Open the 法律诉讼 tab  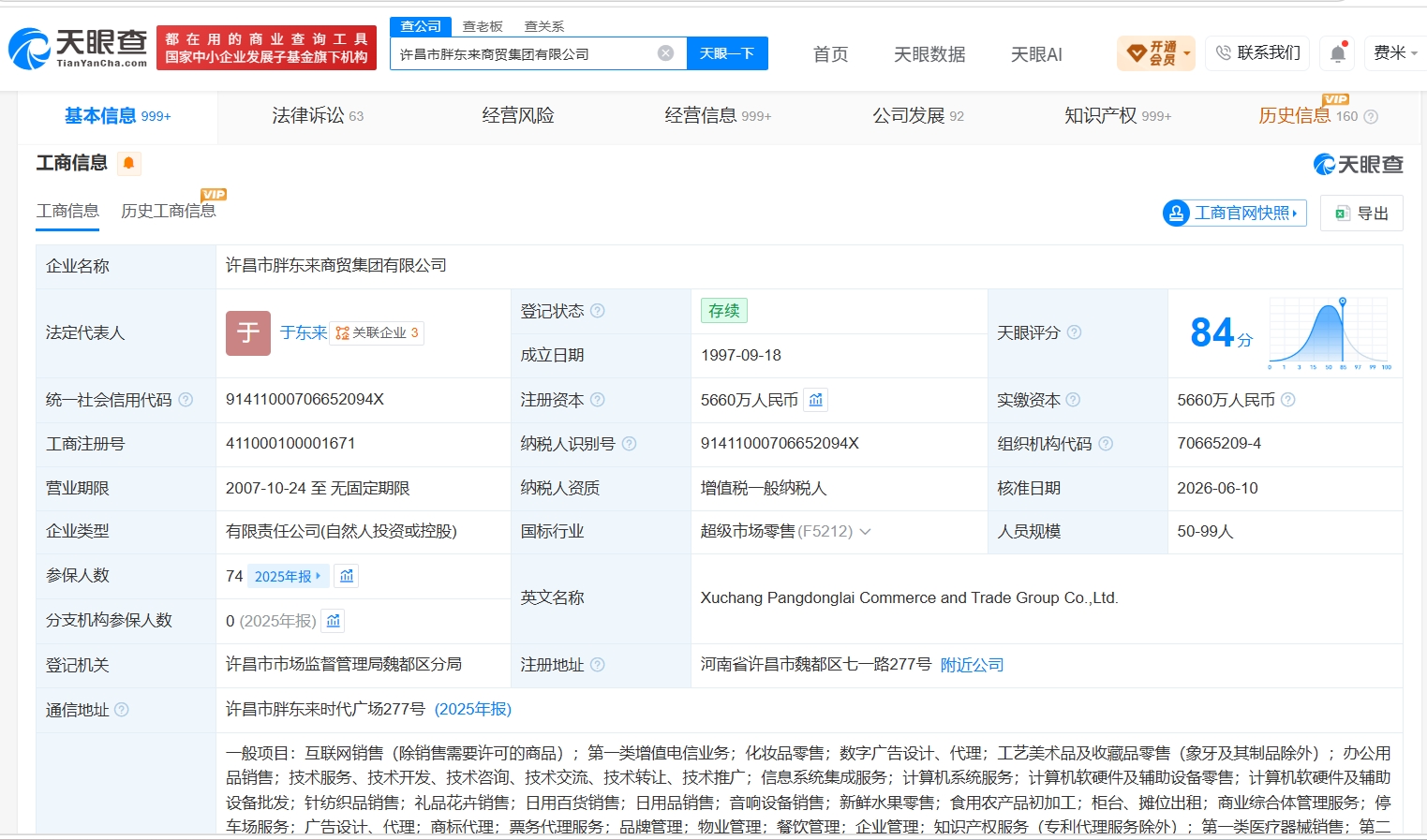coord(318,116)
